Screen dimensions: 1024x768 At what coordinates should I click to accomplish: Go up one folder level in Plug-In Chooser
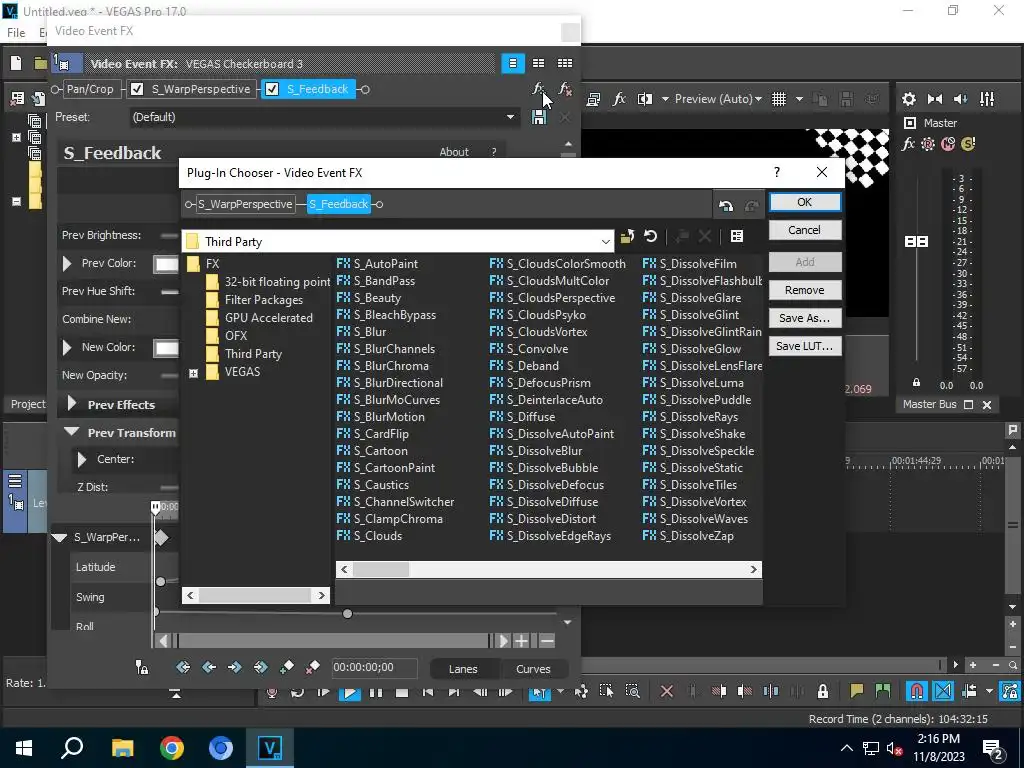click(627, 236)
